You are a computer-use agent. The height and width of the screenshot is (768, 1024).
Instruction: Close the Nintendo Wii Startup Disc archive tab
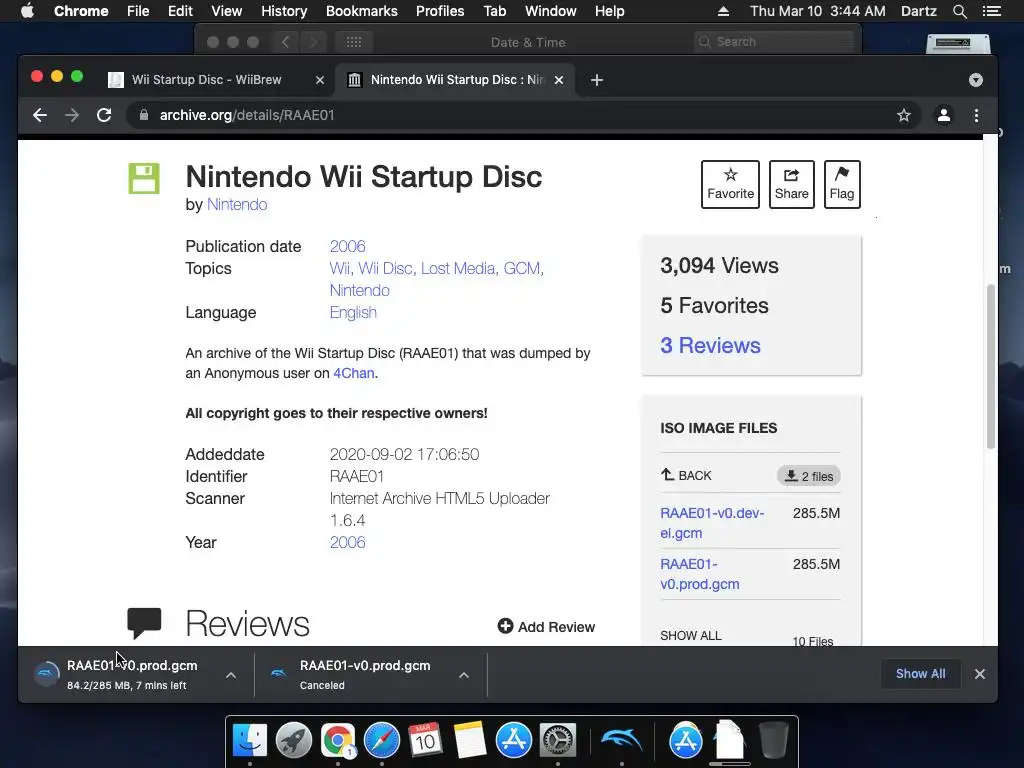tap(559, 80)
